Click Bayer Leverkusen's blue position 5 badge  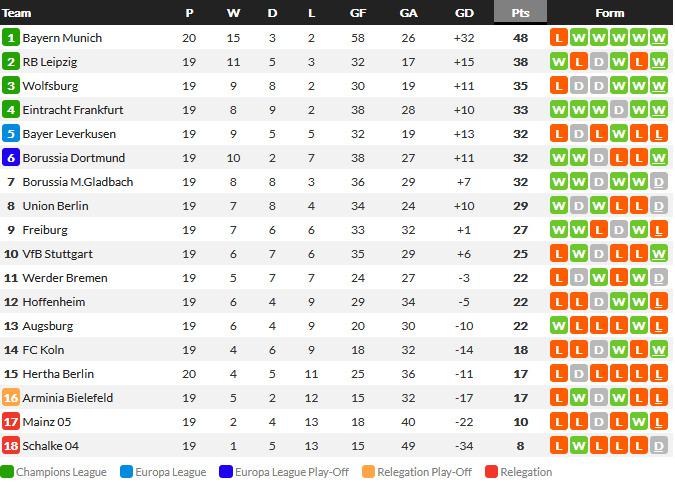click(11, 134)
